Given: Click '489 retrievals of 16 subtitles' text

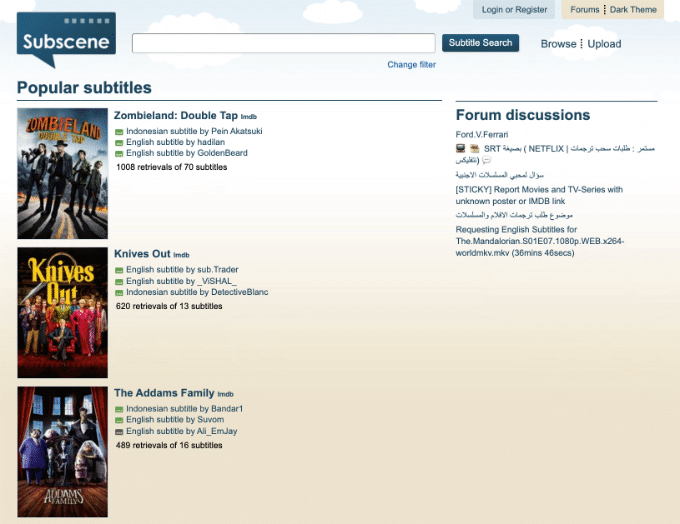Looking at the screenshot, I should tap(169, 445).
